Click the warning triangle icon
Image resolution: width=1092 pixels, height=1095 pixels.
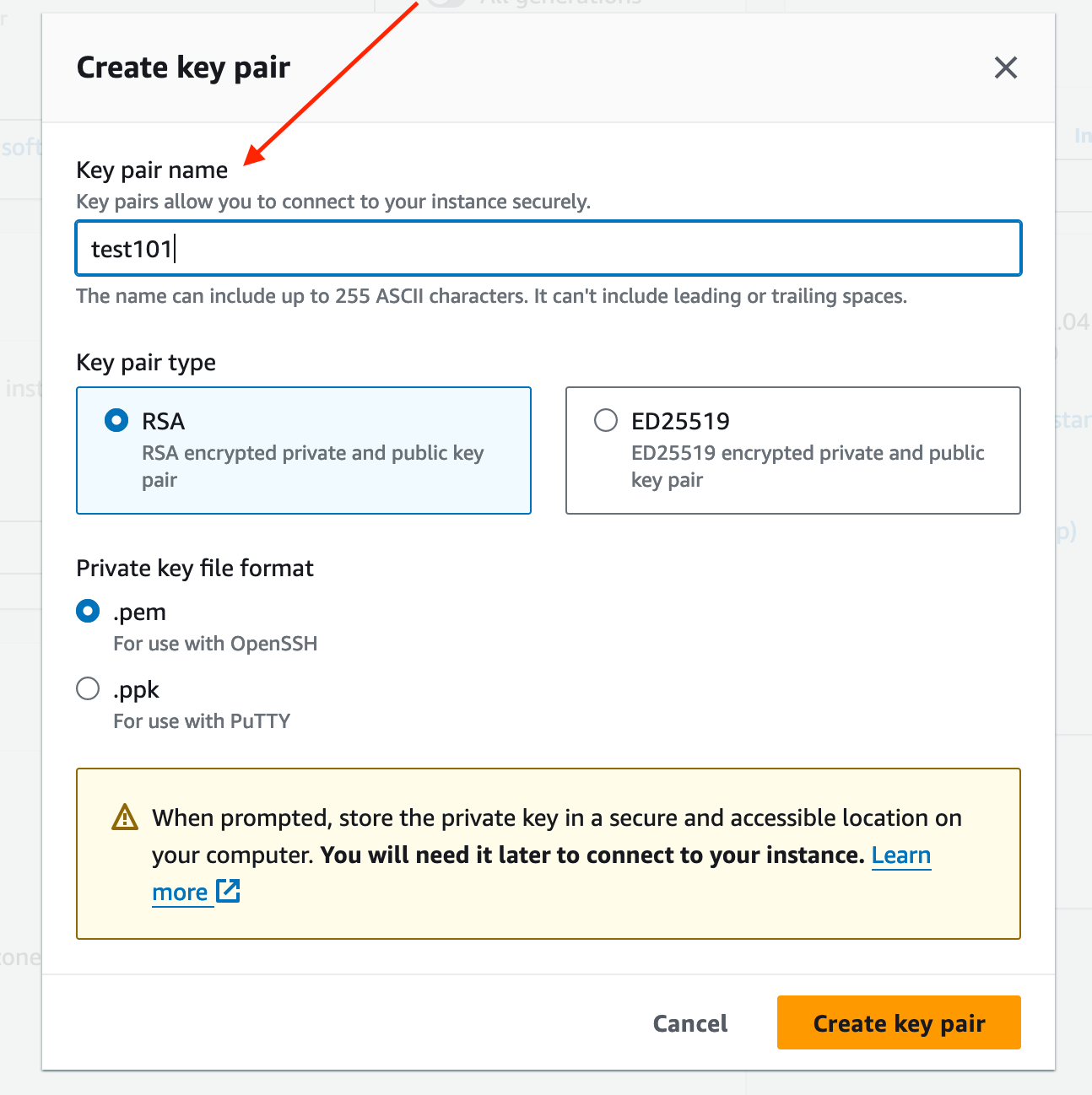coord(125,817)
